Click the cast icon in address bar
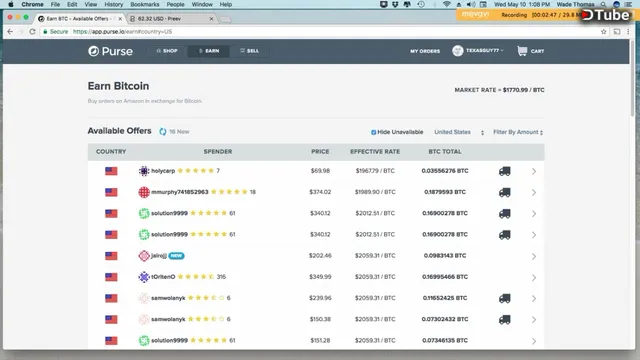Image resolution: width=640 pixels, height=360 pixels. tap(617, 31)
